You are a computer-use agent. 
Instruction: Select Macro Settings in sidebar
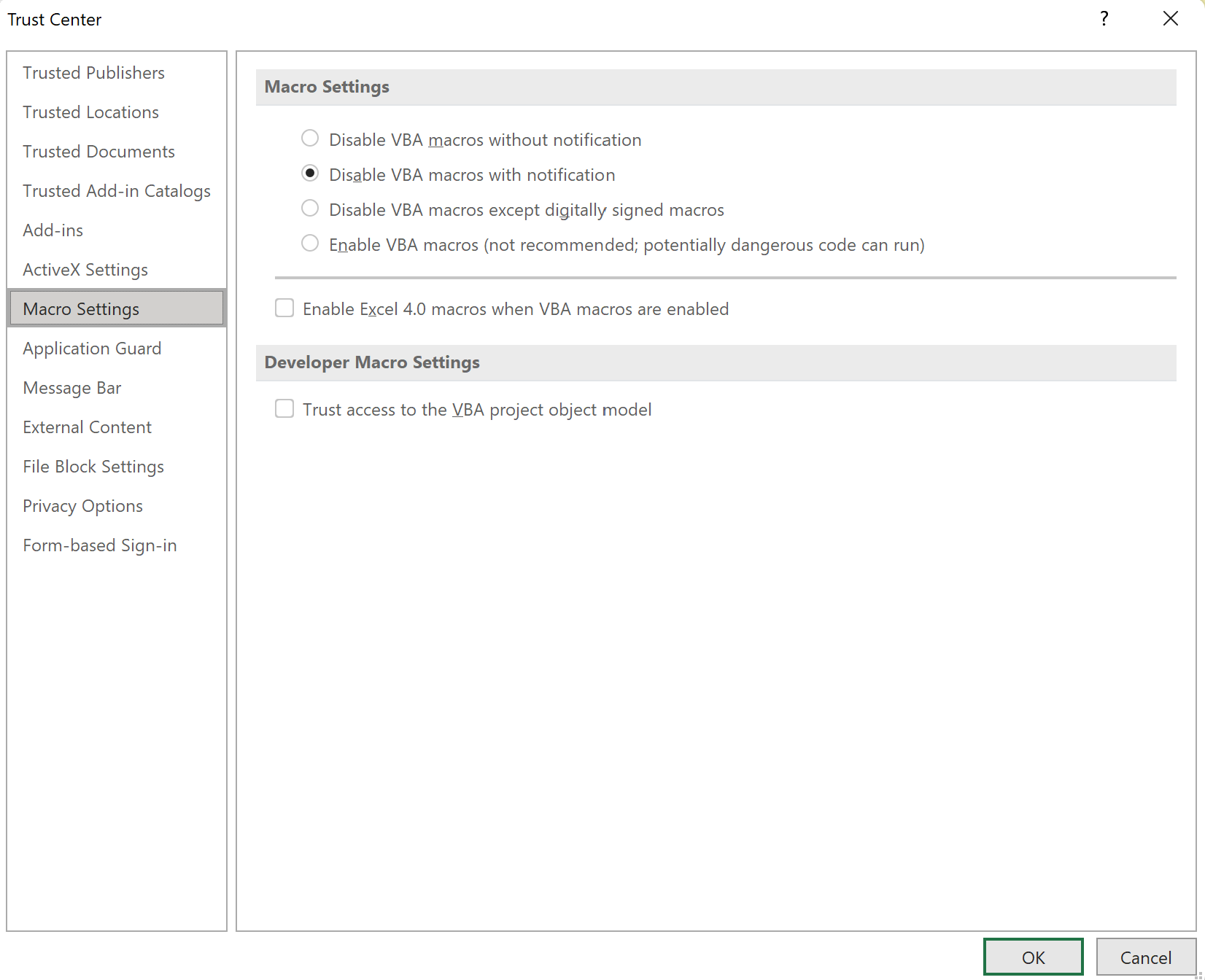point(117,308)
